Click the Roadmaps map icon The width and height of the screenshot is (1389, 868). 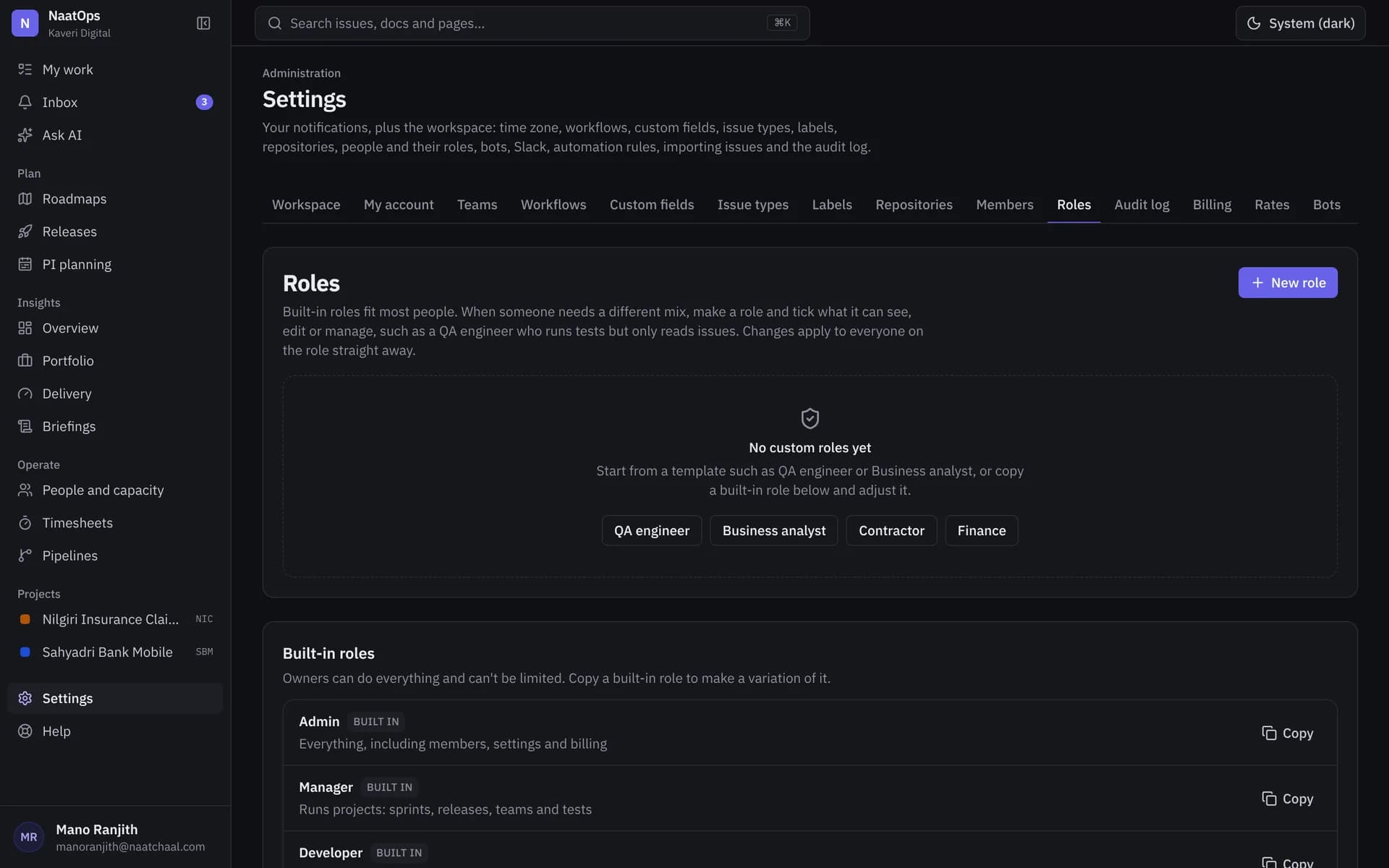25,199
